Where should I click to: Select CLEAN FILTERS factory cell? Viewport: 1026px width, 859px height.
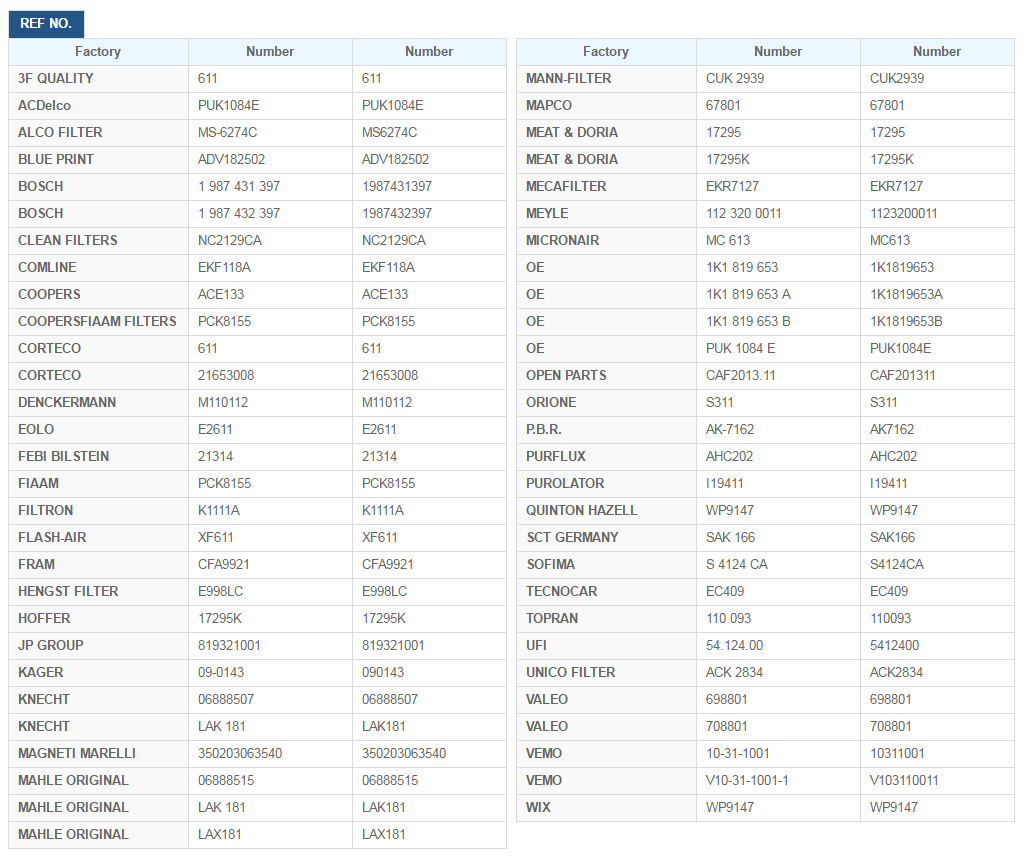tap(99, 241)
